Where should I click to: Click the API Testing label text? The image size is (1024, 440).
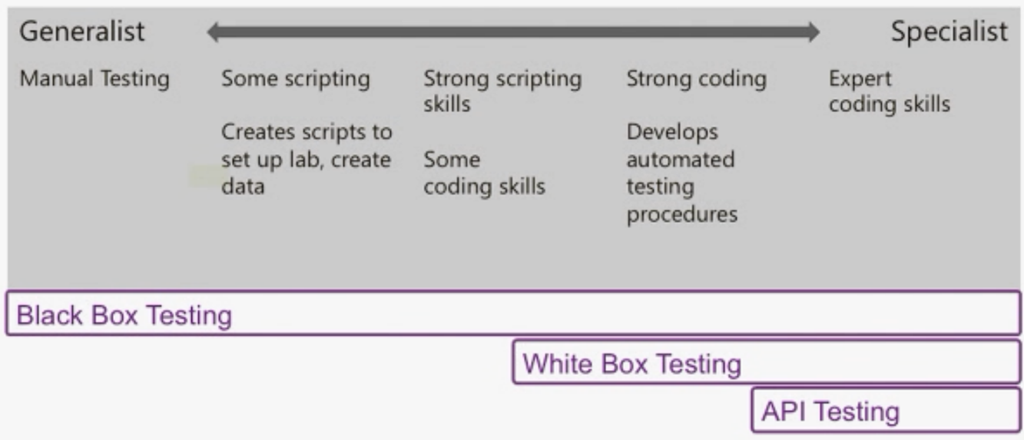coord(830,412)
